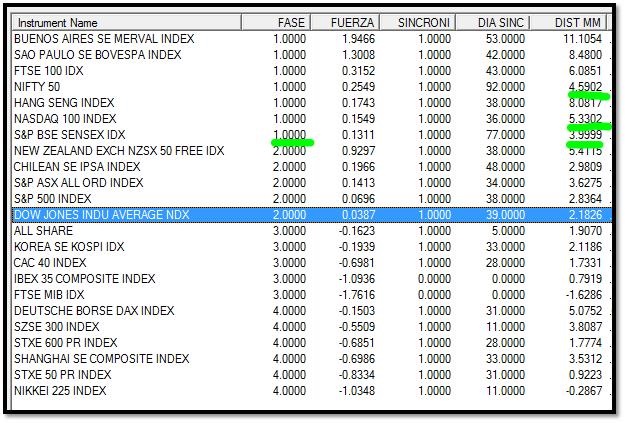The image size is (625, 423).
Task: Select the SAO PAULO SE BOVESPA INDEX row
Action: pos(312,55)
